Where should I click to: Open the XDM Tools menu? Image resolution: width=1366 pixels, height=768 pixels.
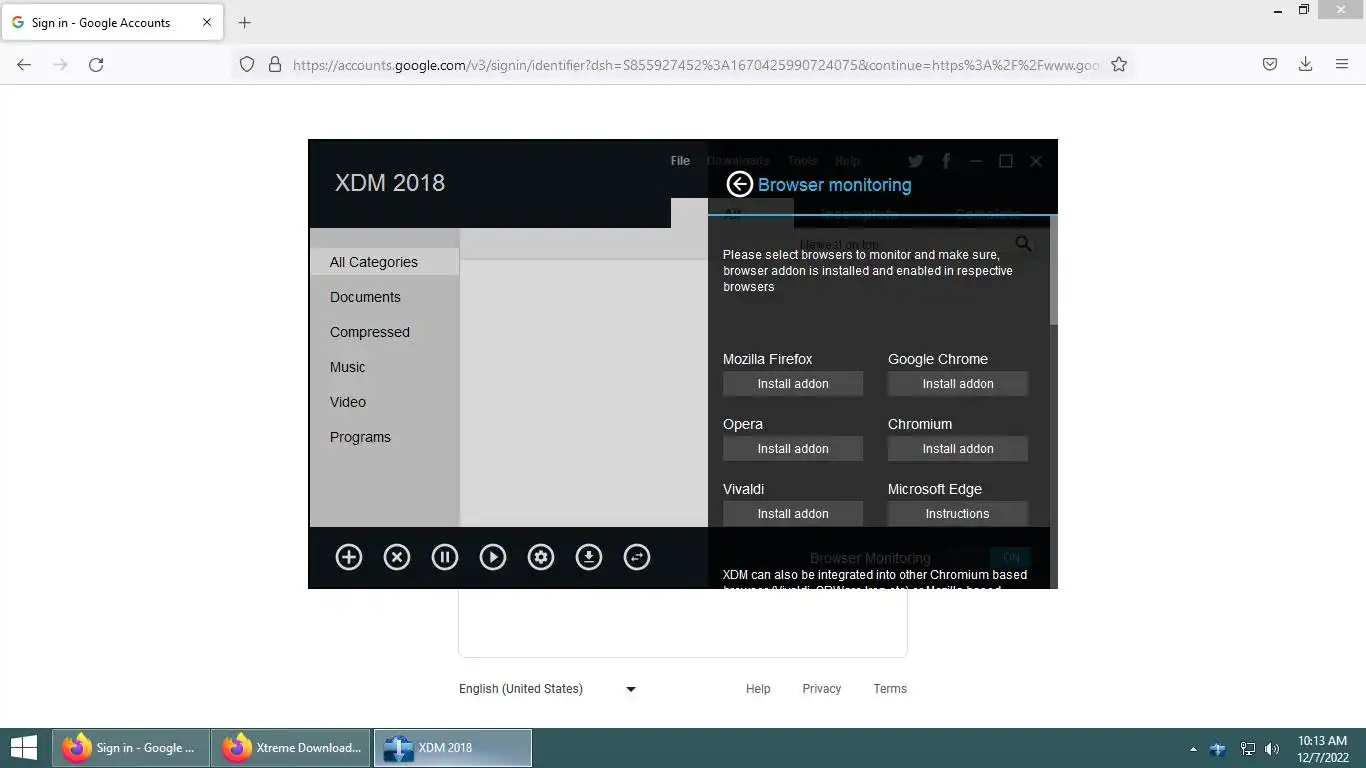click(802, 160)
